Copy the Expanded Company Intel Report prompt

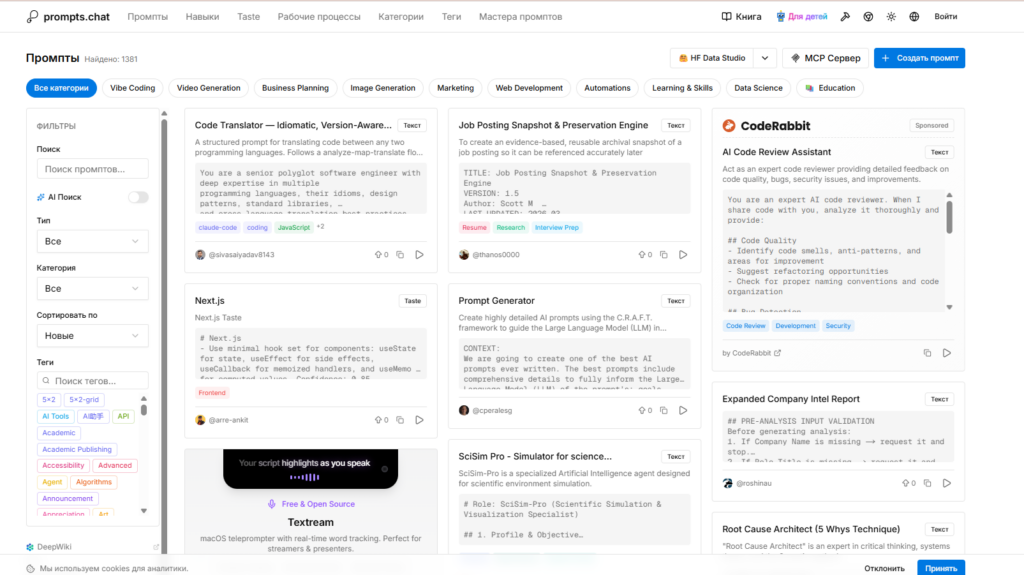coord(927,484)
